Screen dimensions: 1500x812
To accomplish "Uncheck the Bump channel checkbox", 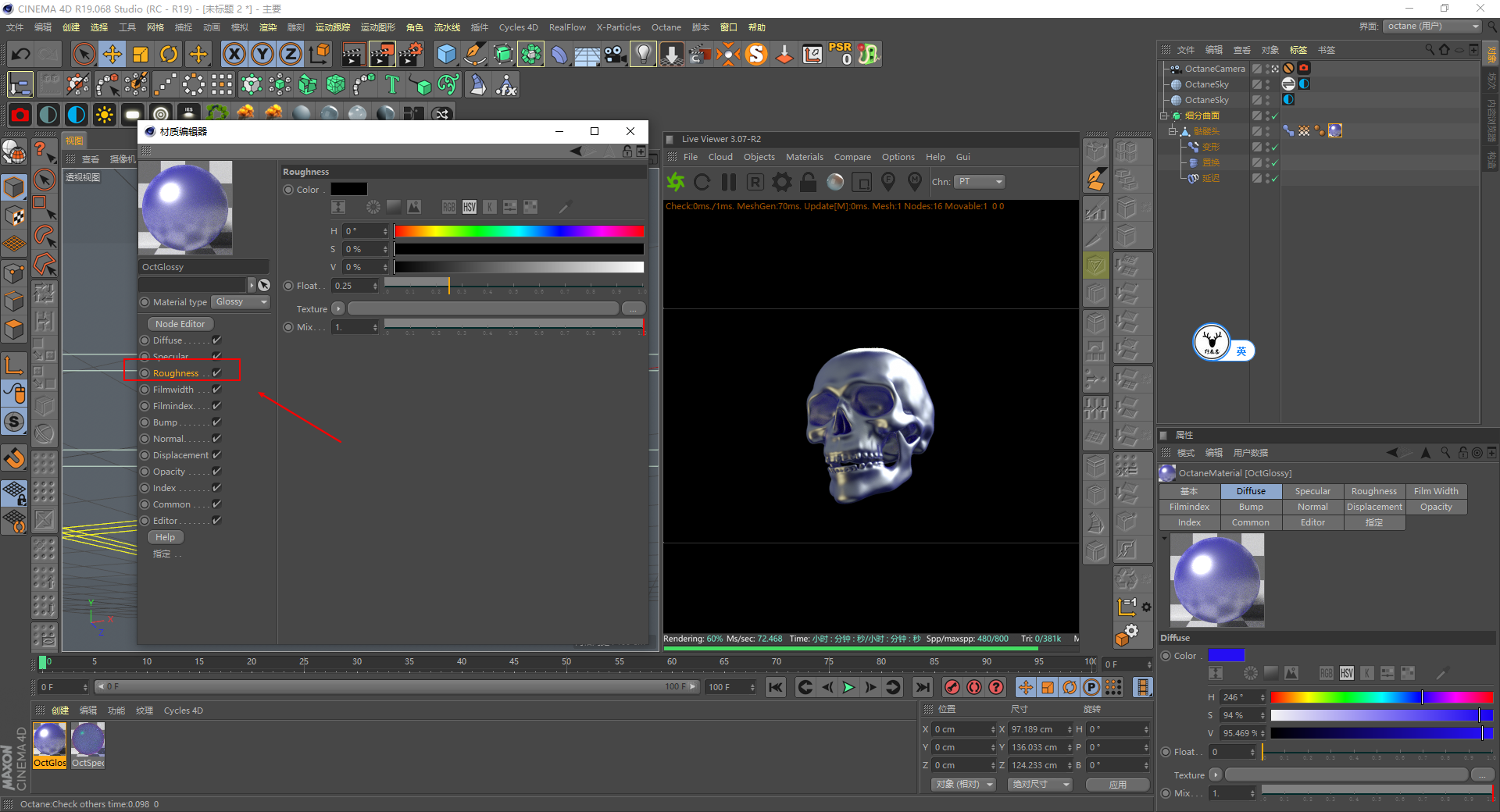I will 217,422.
